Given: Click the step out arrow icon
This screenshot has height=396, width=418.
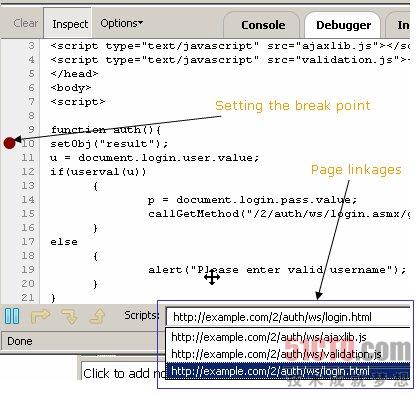Looking at the screenshot, I should click(97, 316).
